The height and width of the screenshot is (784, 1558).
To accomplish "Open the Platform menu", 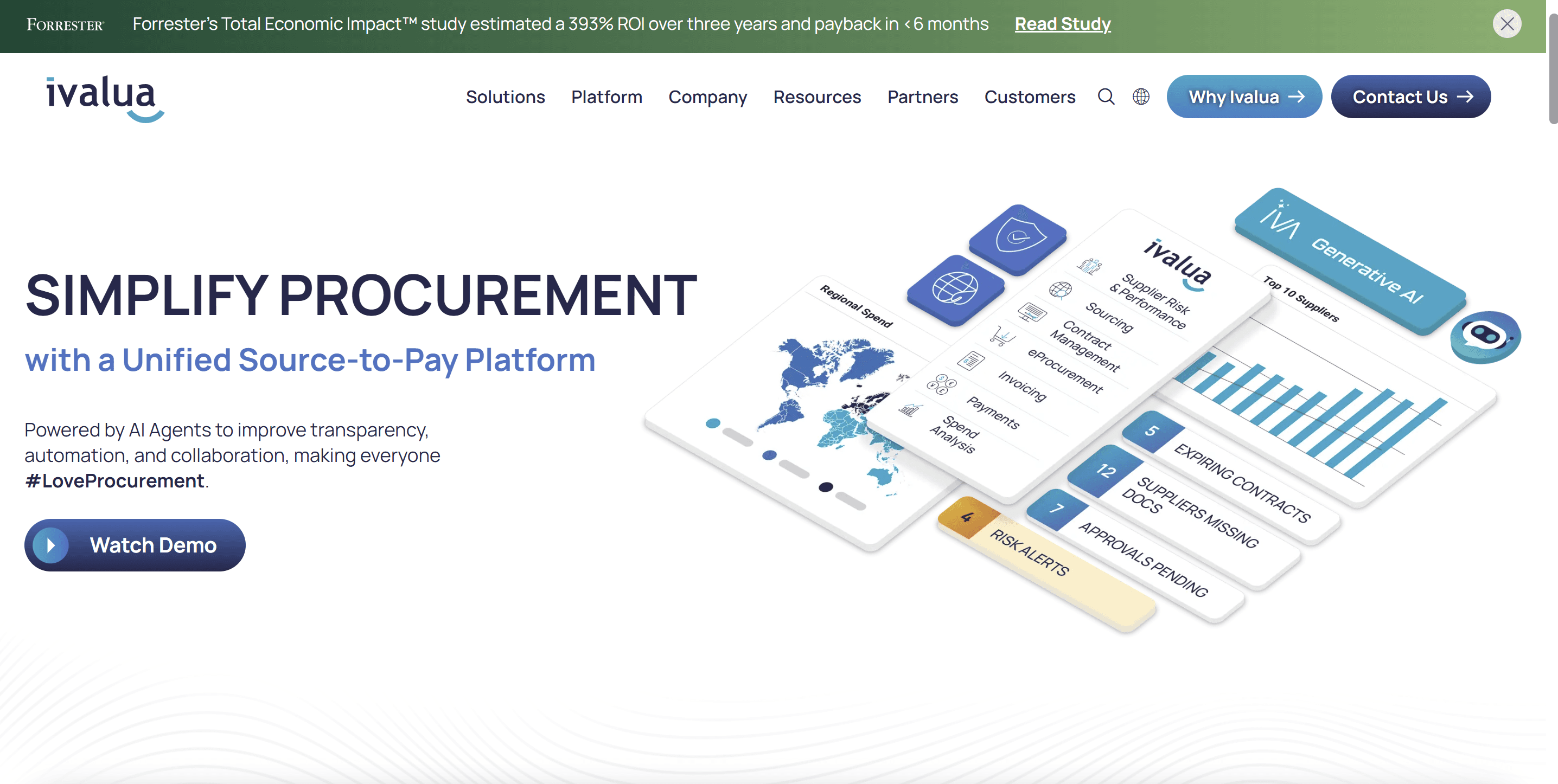I will click(x=606, y=97).
